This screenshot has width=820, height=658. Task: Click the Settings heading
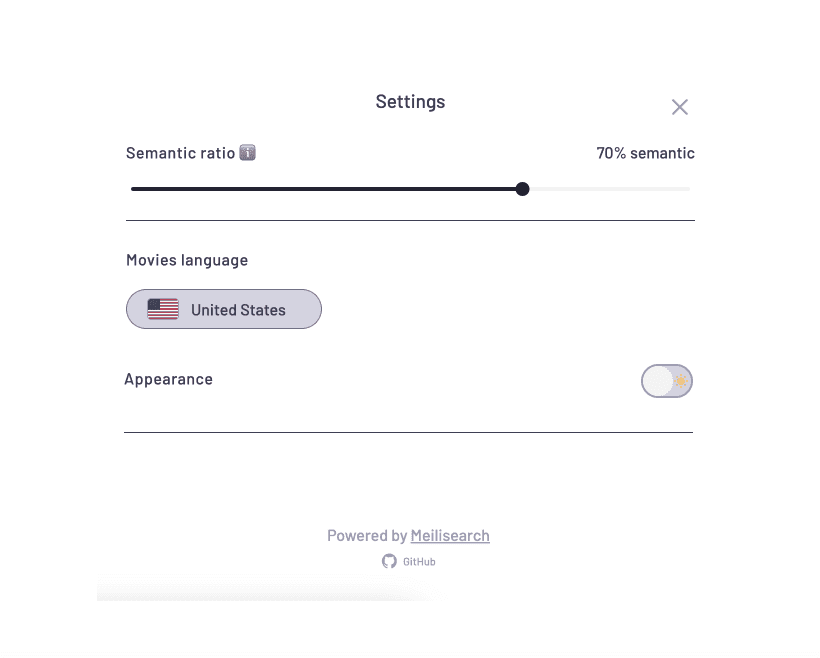[410, 102]
